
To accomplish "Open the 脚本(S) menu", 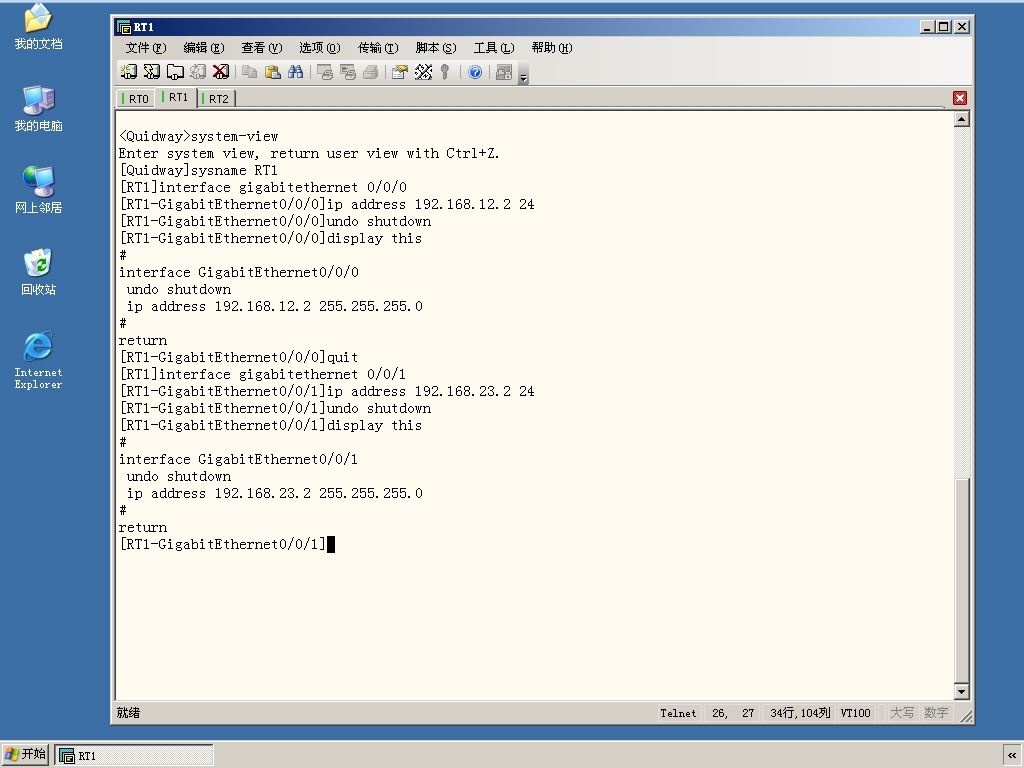I will pyautogui.click(x=436, y=48).
